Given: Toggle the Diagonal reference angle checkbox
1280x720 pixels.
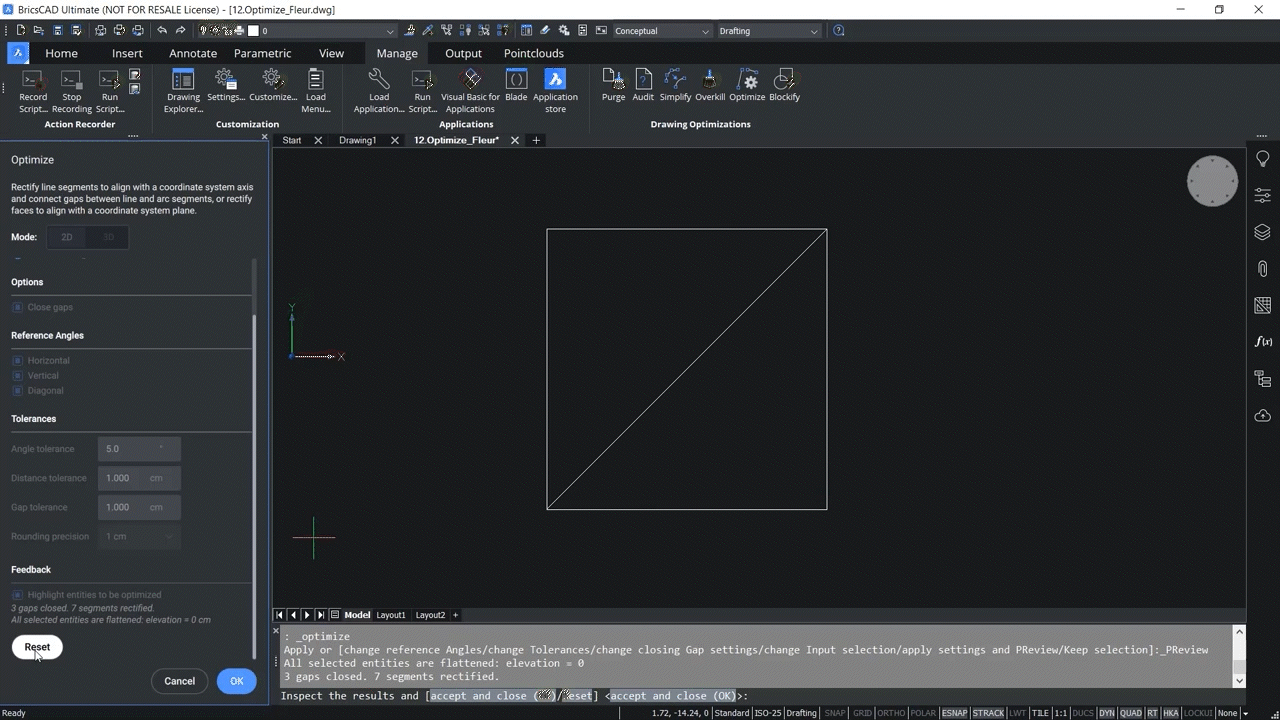Looking at the screenshot, I should 17,390.
